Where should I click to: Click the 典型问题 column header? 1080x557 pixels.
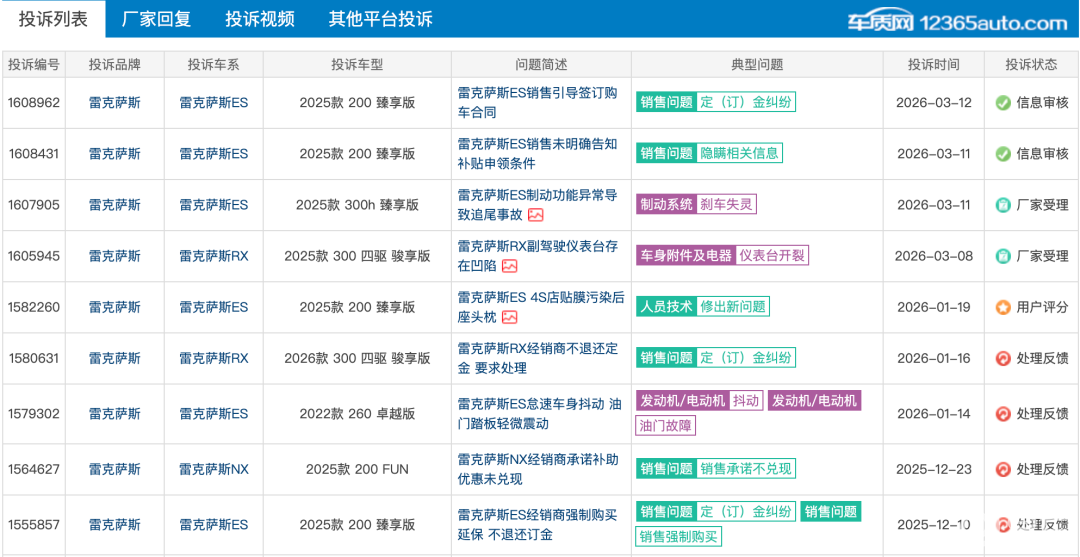point(758,65)
